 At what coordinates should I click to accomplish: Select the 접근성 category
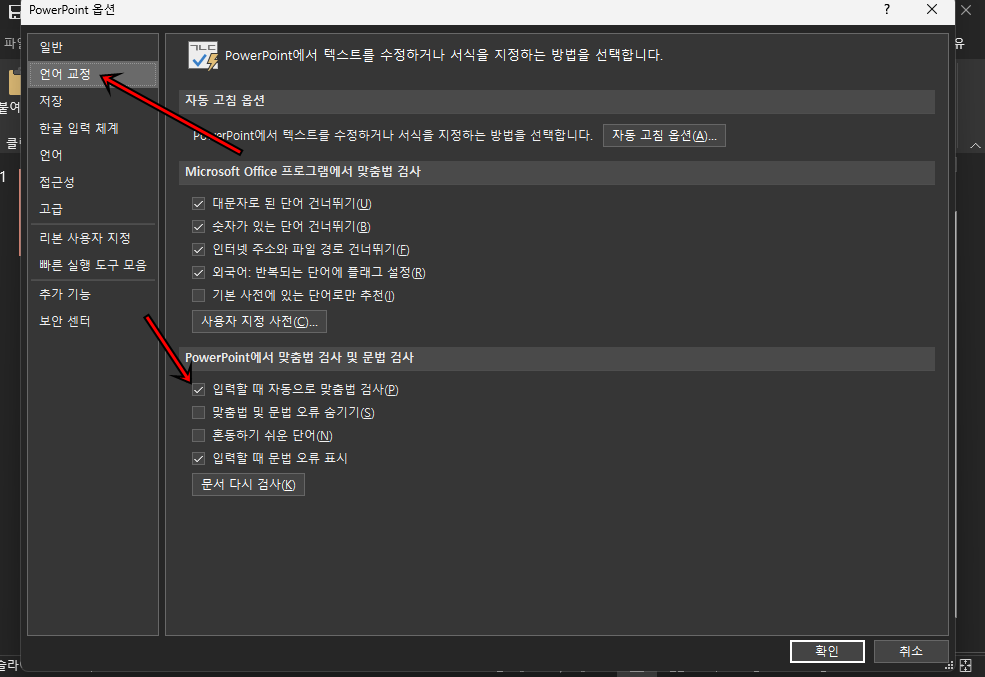point(92,182)
